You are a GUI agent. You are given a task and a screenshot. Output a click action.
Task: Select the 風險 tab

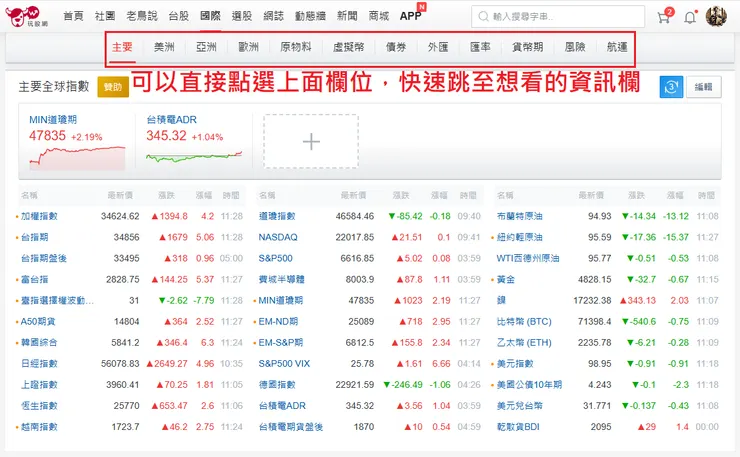pyautogui.click(x=575, y=47)
